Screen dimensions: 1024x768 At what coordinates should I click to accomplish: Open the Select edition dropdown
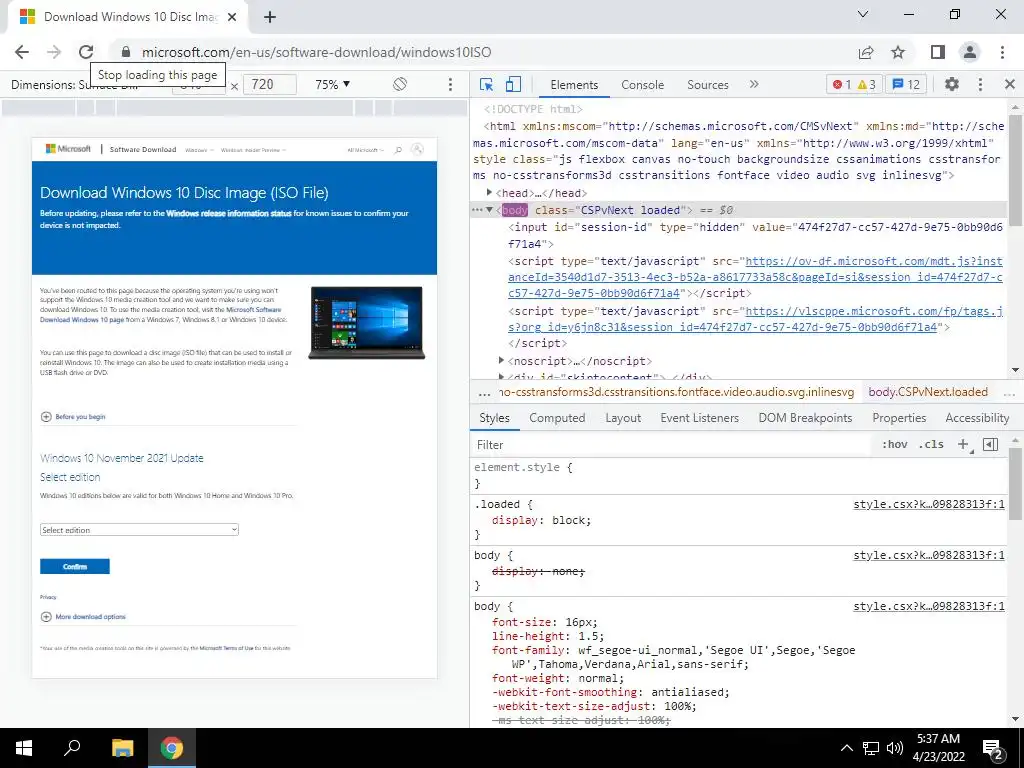[139, 530]
